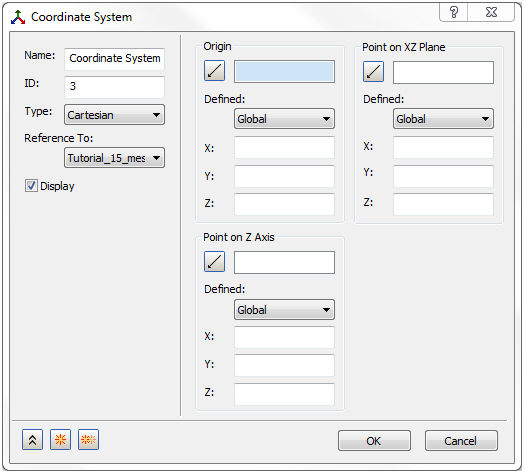Open the Reference To dropdown

[114, 158]
